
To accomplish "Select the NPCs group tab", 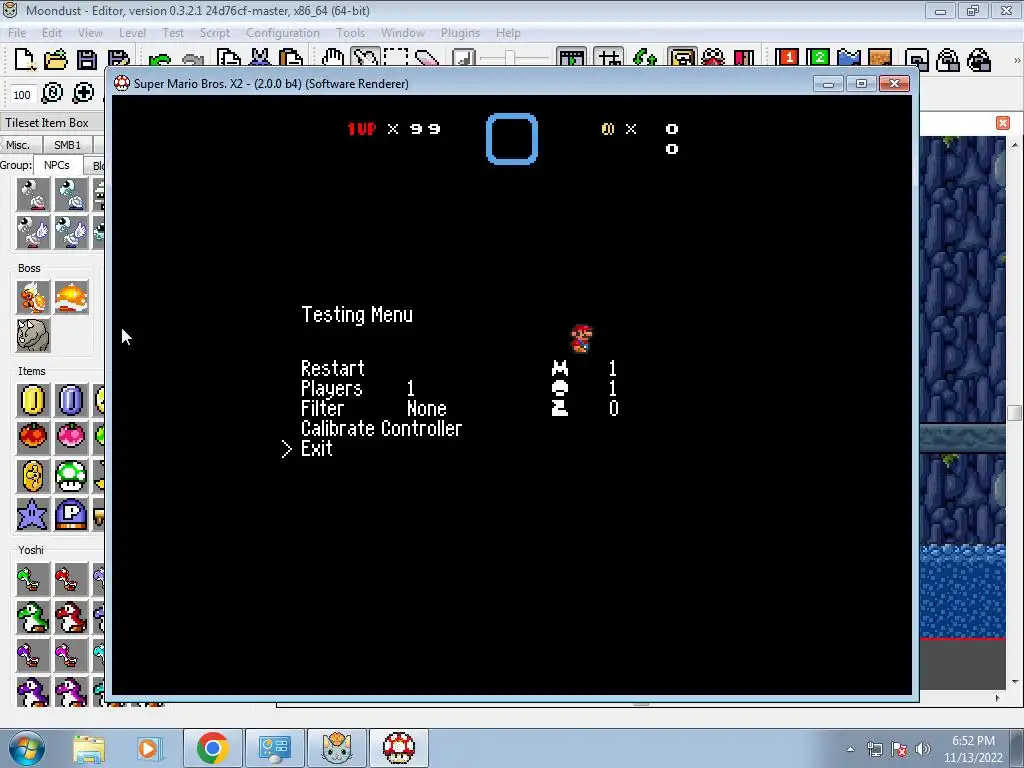I will tap(57, 165).
